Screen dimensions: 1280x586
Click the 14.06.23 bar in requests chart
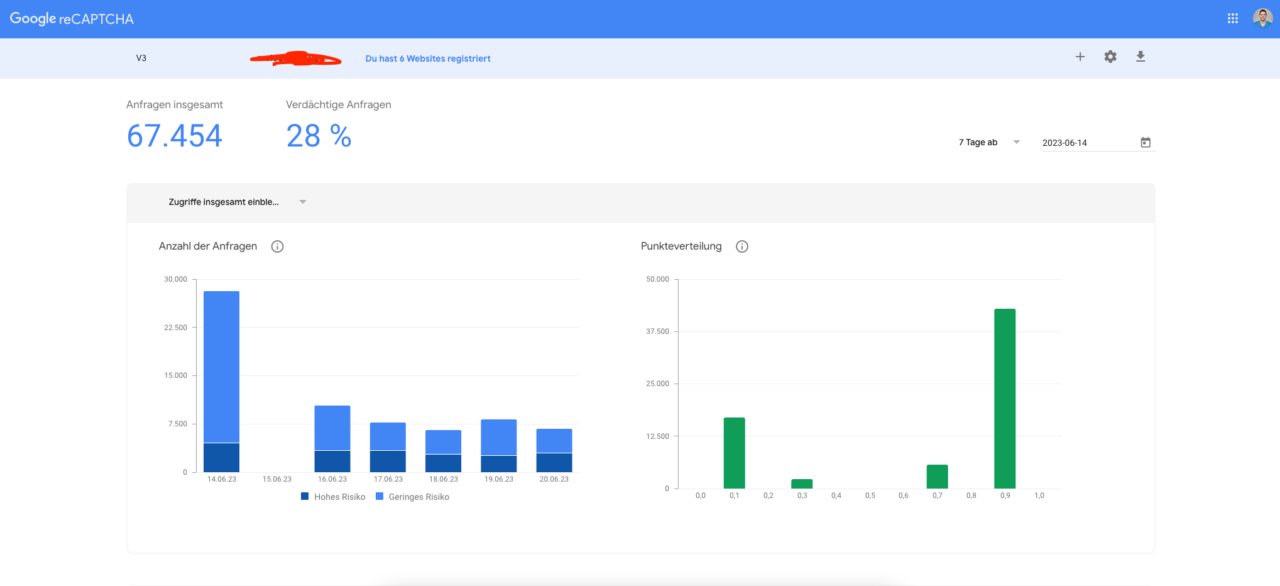[x=221, y=380]
